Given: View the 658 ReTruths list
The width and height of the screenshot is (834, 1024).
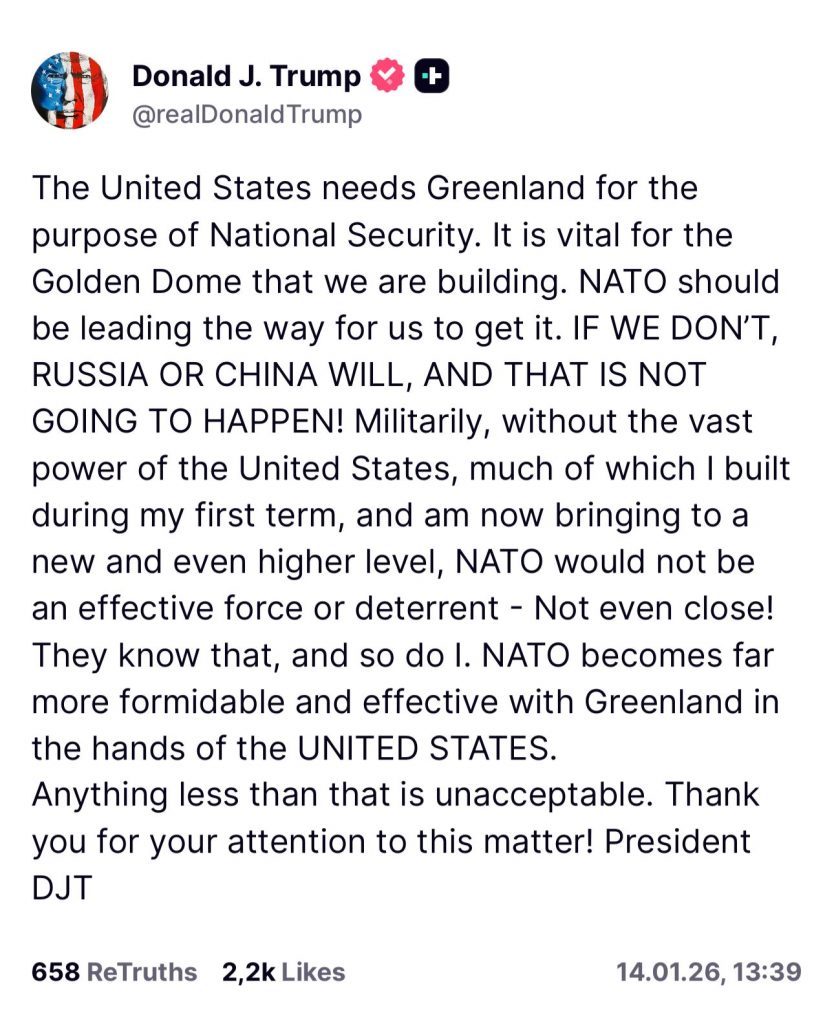Looking at the screenshot, I should [x=114, y=971].
